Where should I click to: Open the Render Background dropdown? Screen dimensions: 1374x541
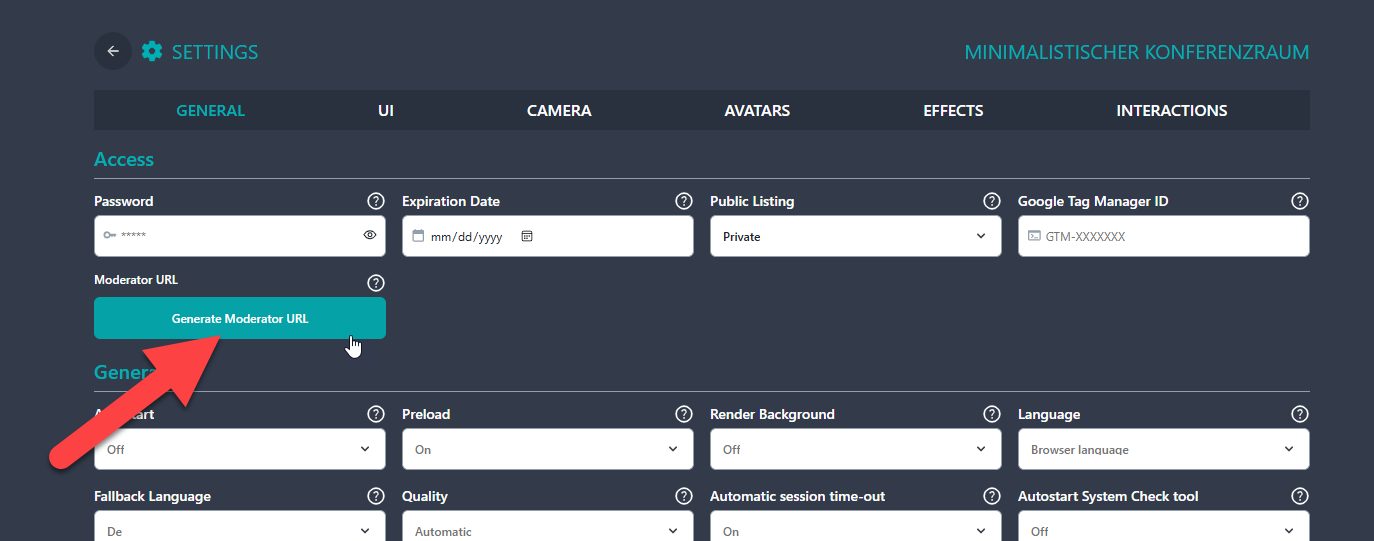pyautogui.click(x=855, y=449)
